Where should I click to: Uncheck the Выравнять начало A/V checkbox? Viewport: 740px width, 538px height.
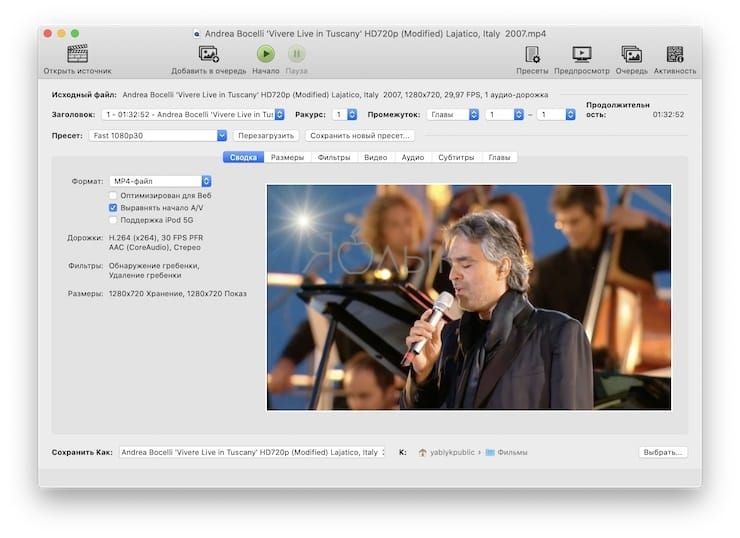[113, 207]
